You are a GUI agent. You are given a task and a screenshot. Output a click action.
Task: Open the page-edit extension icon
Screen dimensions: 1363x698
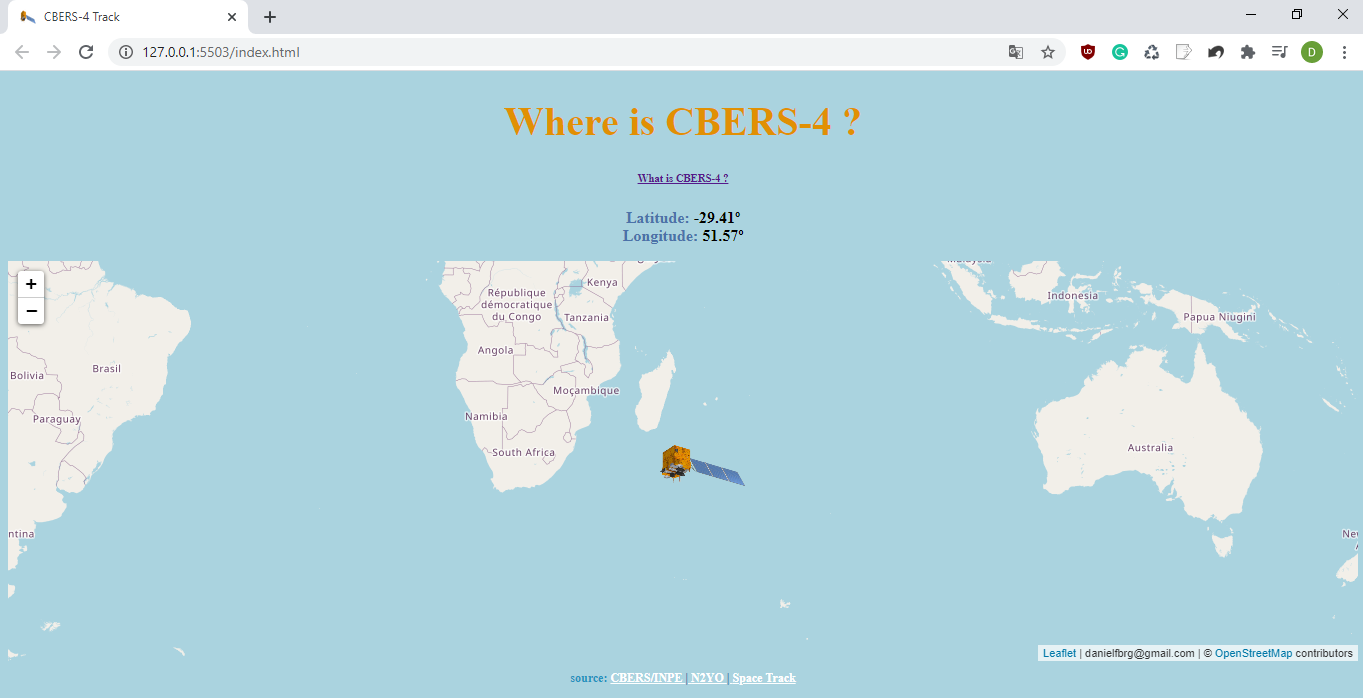1184,52
